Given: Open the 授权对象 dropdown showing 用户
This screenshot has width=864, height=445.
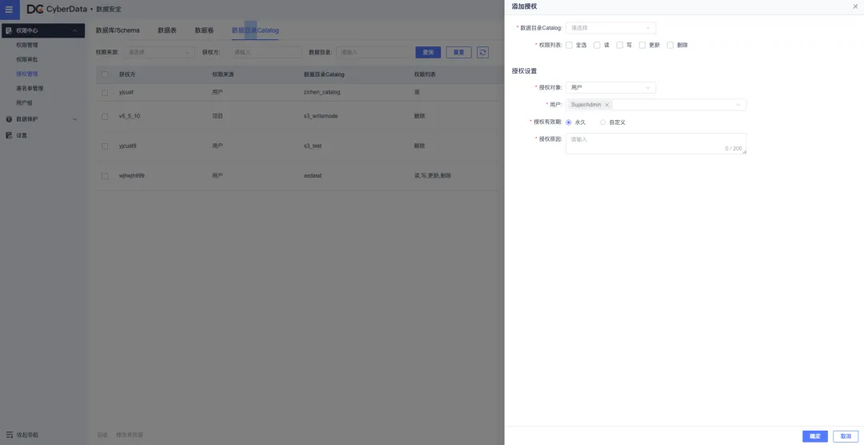Looking at the screenshot, I should (x=611, y=88).
